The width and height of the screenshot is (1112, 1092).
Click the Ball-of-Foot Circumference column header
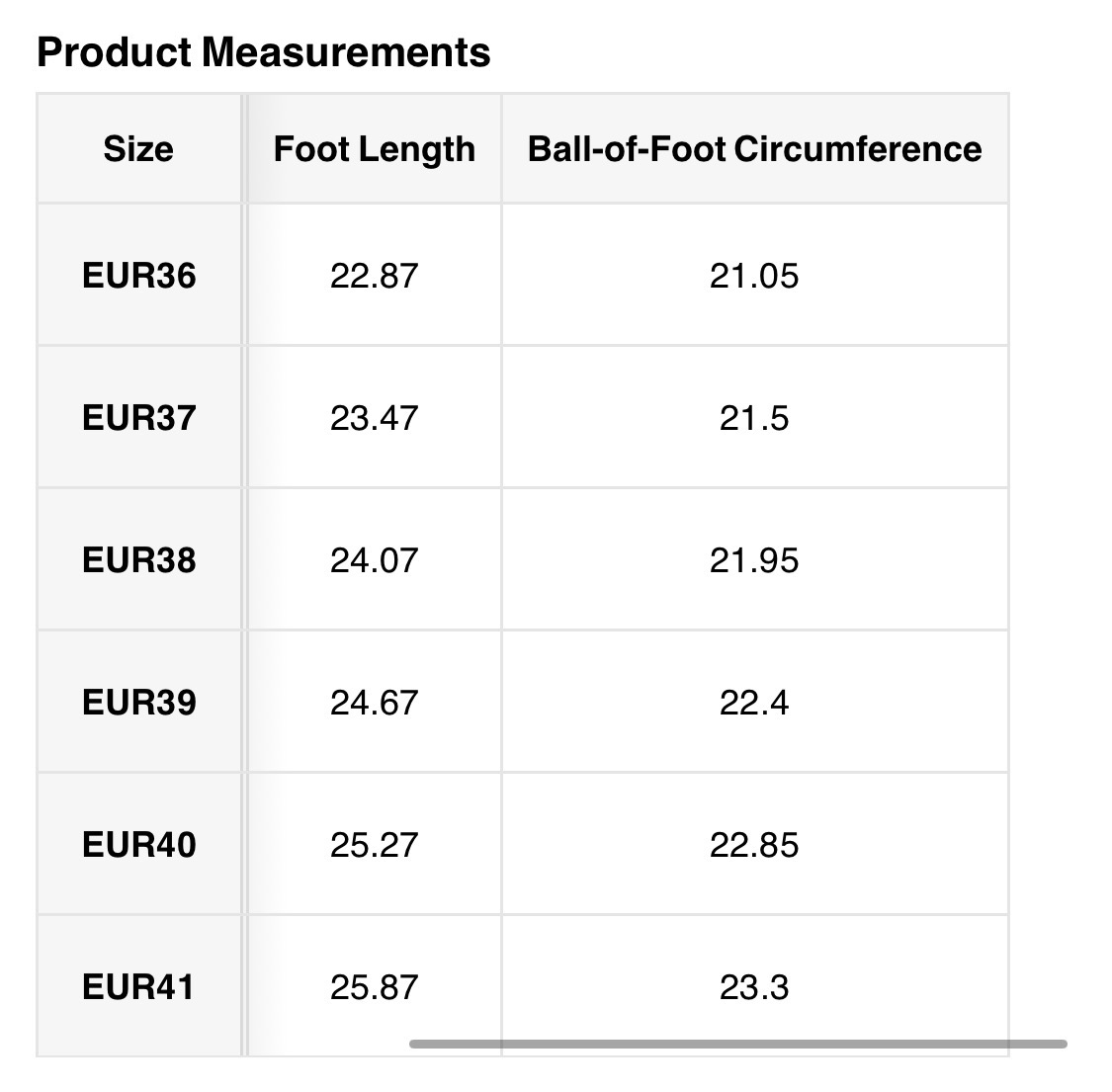click(x=754, y=149)
